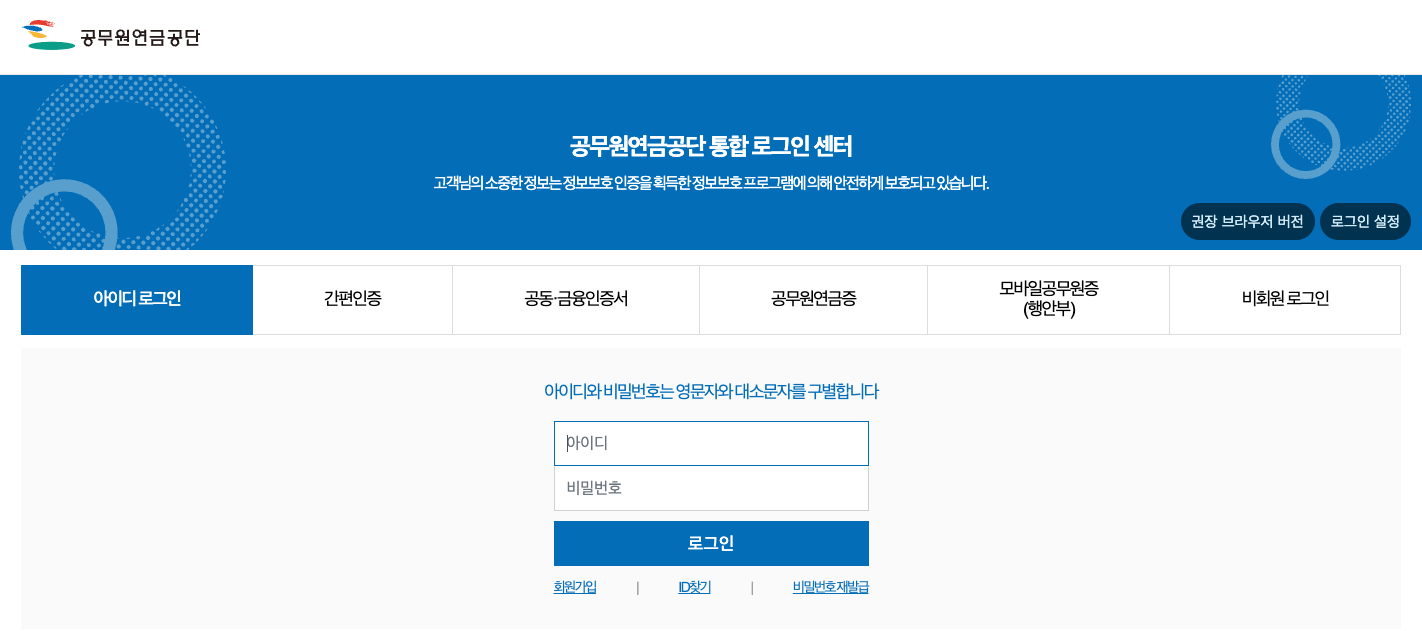Click the 공무원연금공단 logo
The width and height of the screenshot is (1422, 631).
(x=111, y=36)
